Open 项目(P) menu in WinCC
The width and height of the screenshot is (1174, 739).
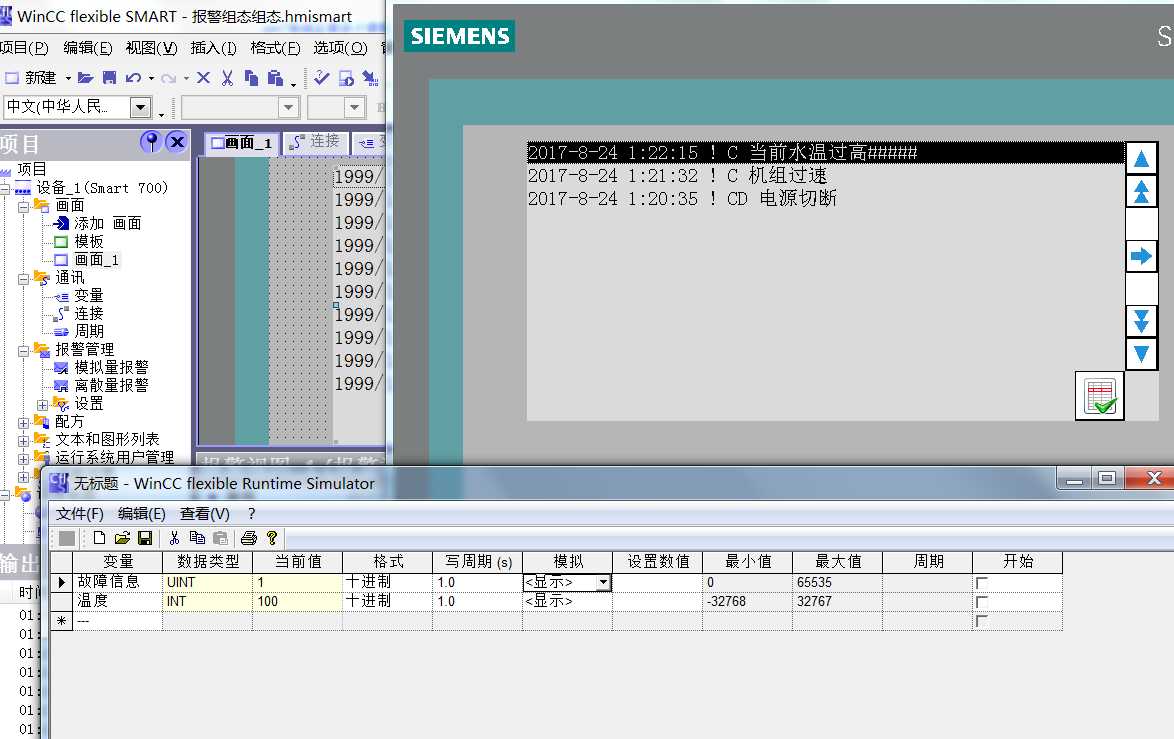24,48
